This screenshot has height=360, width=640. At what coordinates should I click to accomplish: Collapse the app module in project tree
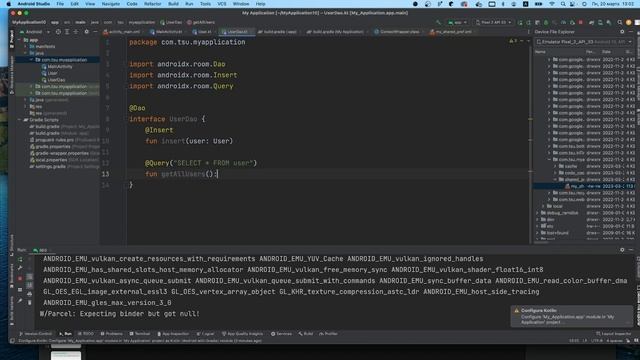coord(20,40)
